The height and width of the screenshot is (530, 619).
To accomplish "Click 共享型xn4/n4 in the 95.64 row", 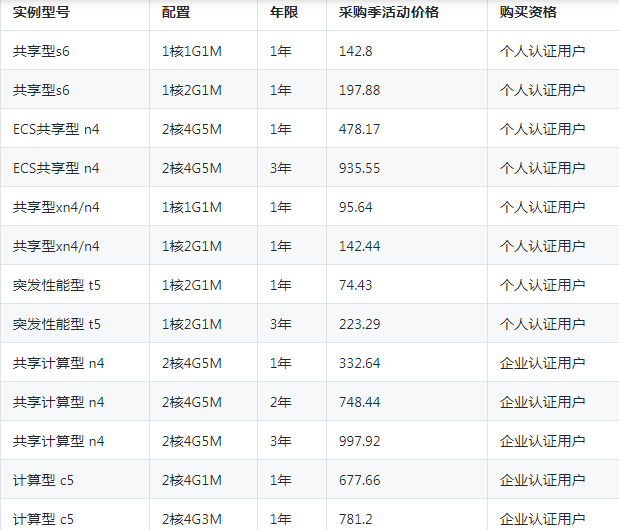I will tap(56, 207).
